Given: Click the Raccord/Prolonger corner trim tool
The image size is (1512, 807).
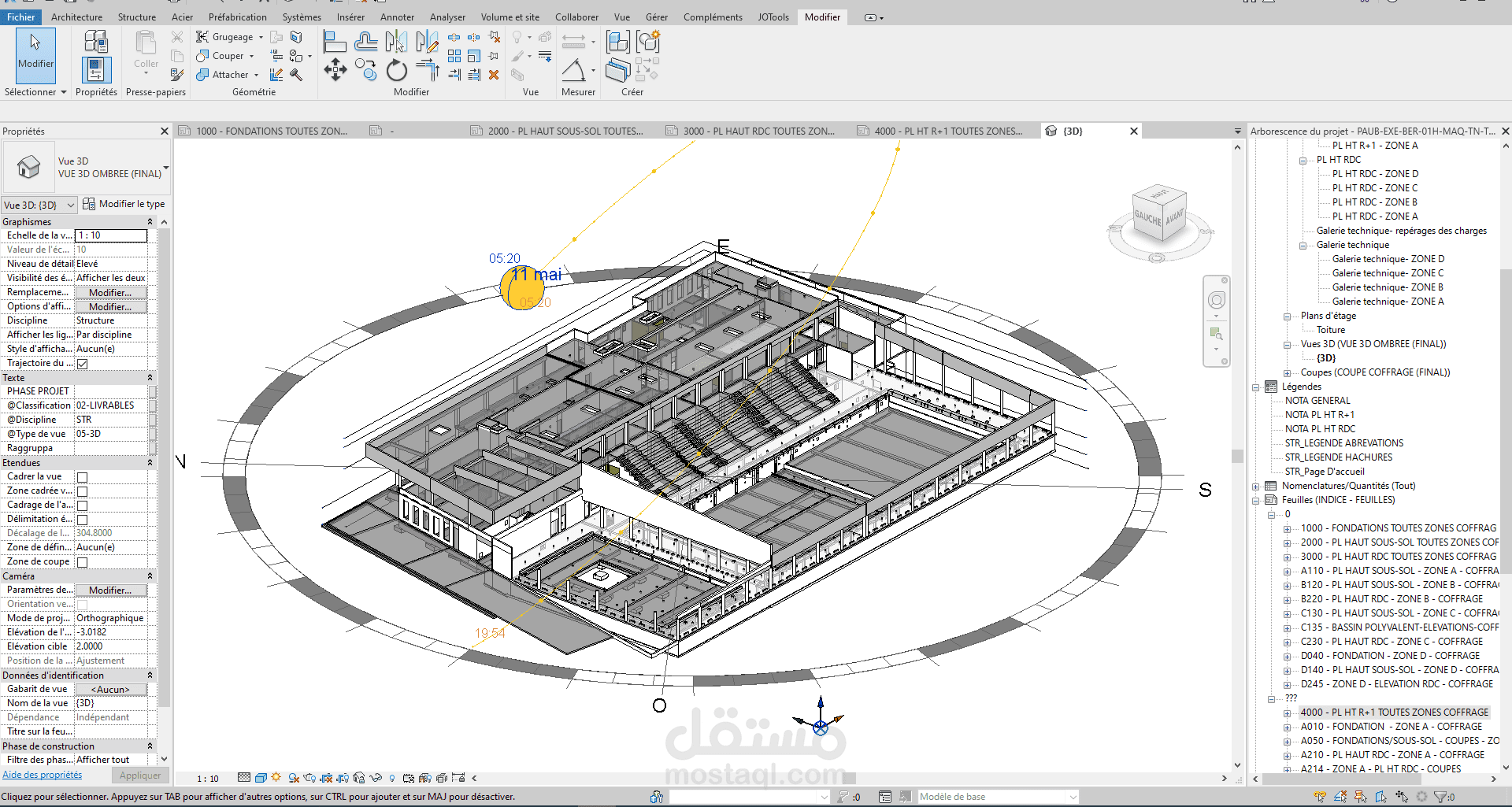Looking at the screenshot, I should [x=428, y=70].
